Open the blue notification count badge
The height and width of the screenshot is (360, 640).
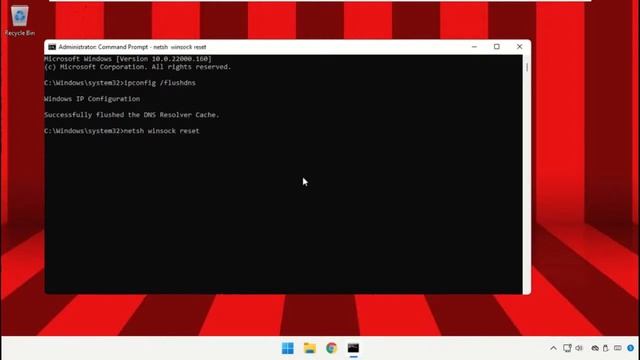pos(631,348)
